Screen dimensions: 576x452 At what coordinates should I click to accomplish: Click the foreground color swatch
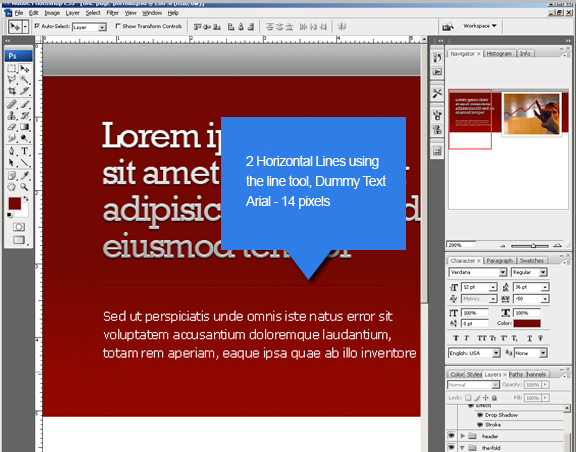pos(14,203)
